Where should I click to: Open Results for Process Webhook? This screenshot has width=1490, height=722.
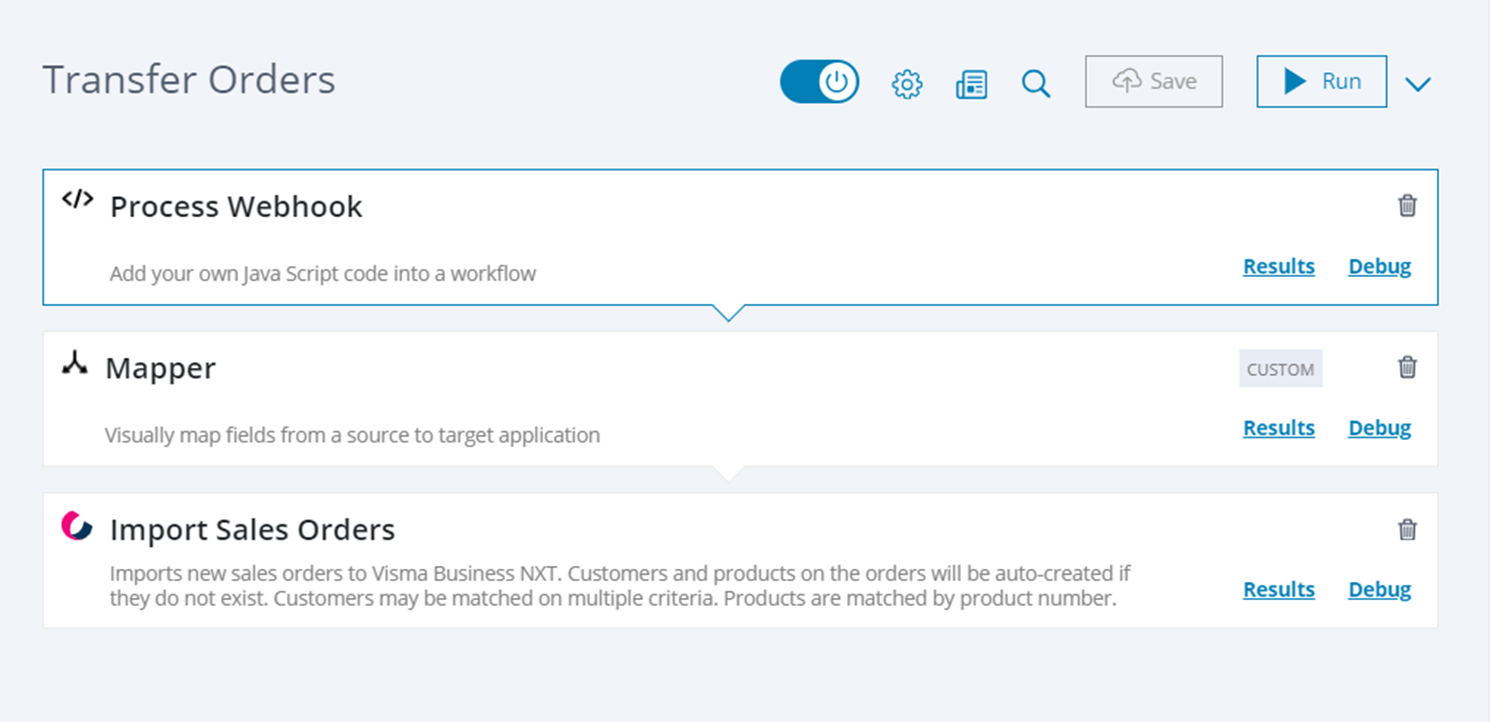click(x=1279, y=266)
